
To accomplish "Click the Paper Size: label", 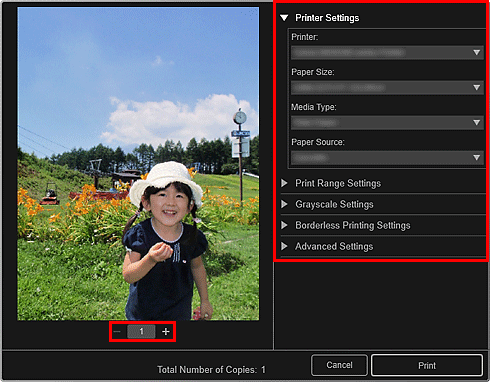I will pos(313,72).
